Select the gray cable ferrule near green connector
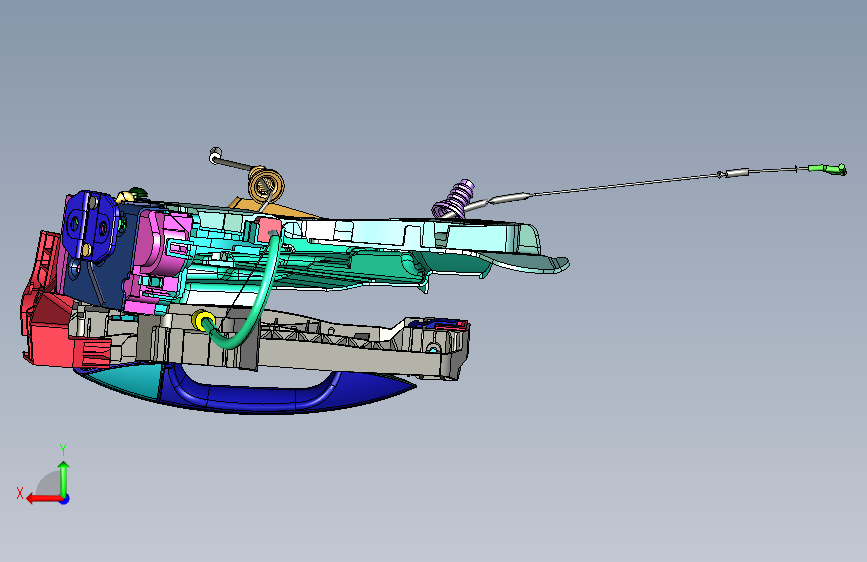 pos(737,173)
